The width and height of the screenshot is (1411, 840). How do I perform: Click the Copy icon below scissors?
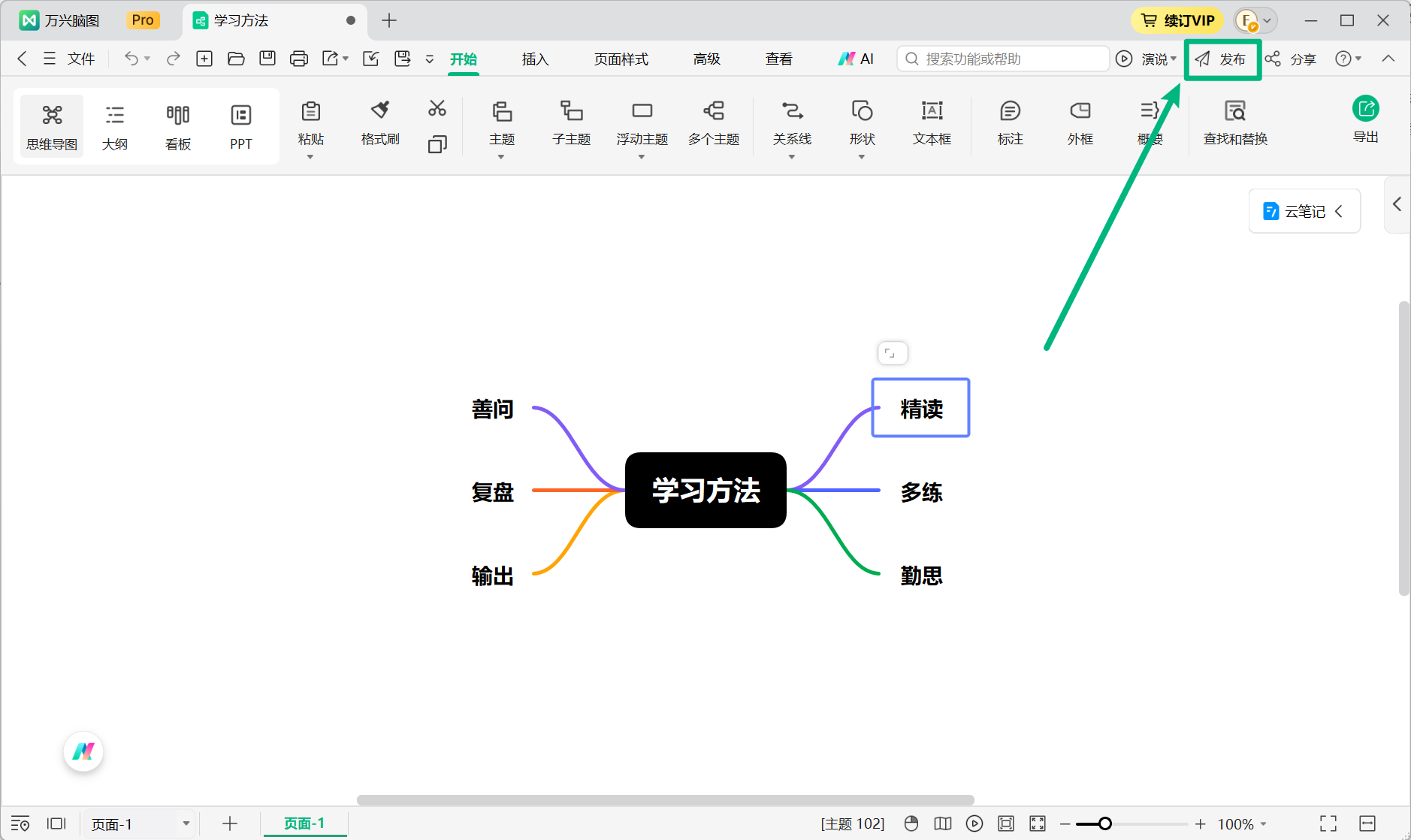(x=437, y=144)
